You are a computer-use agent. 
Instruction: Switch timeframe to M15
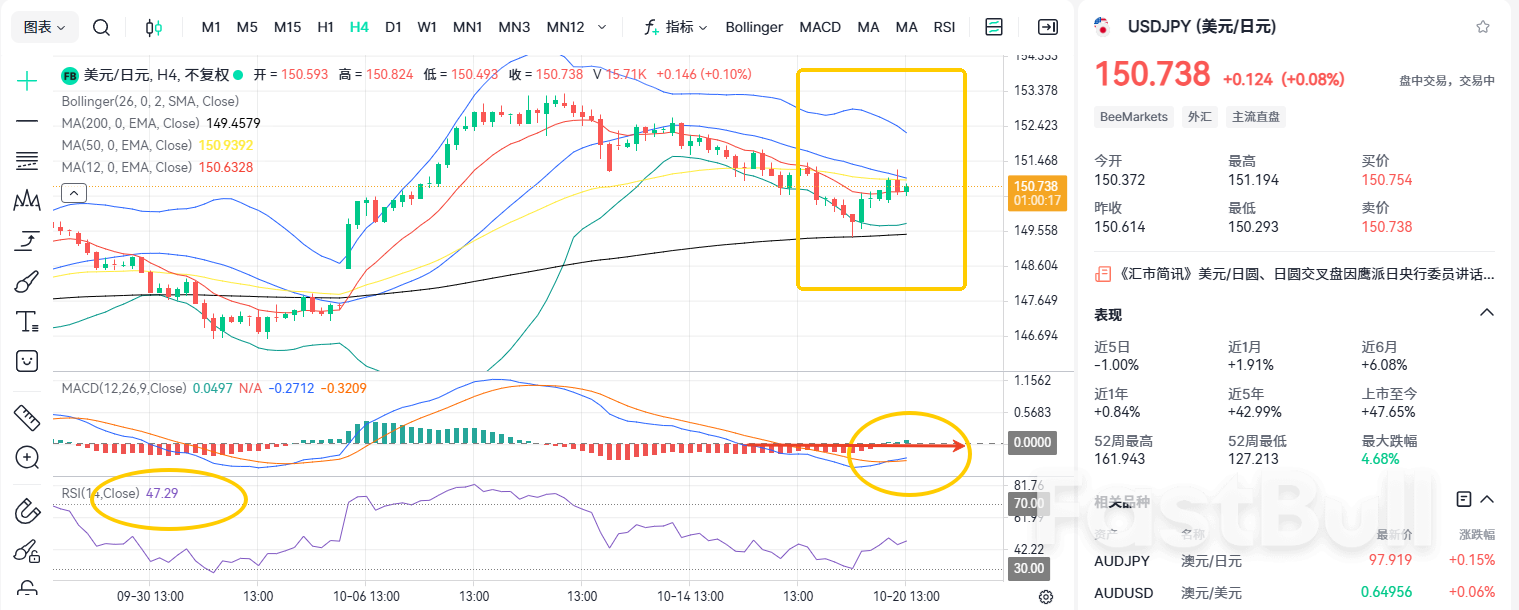point(287,27)
